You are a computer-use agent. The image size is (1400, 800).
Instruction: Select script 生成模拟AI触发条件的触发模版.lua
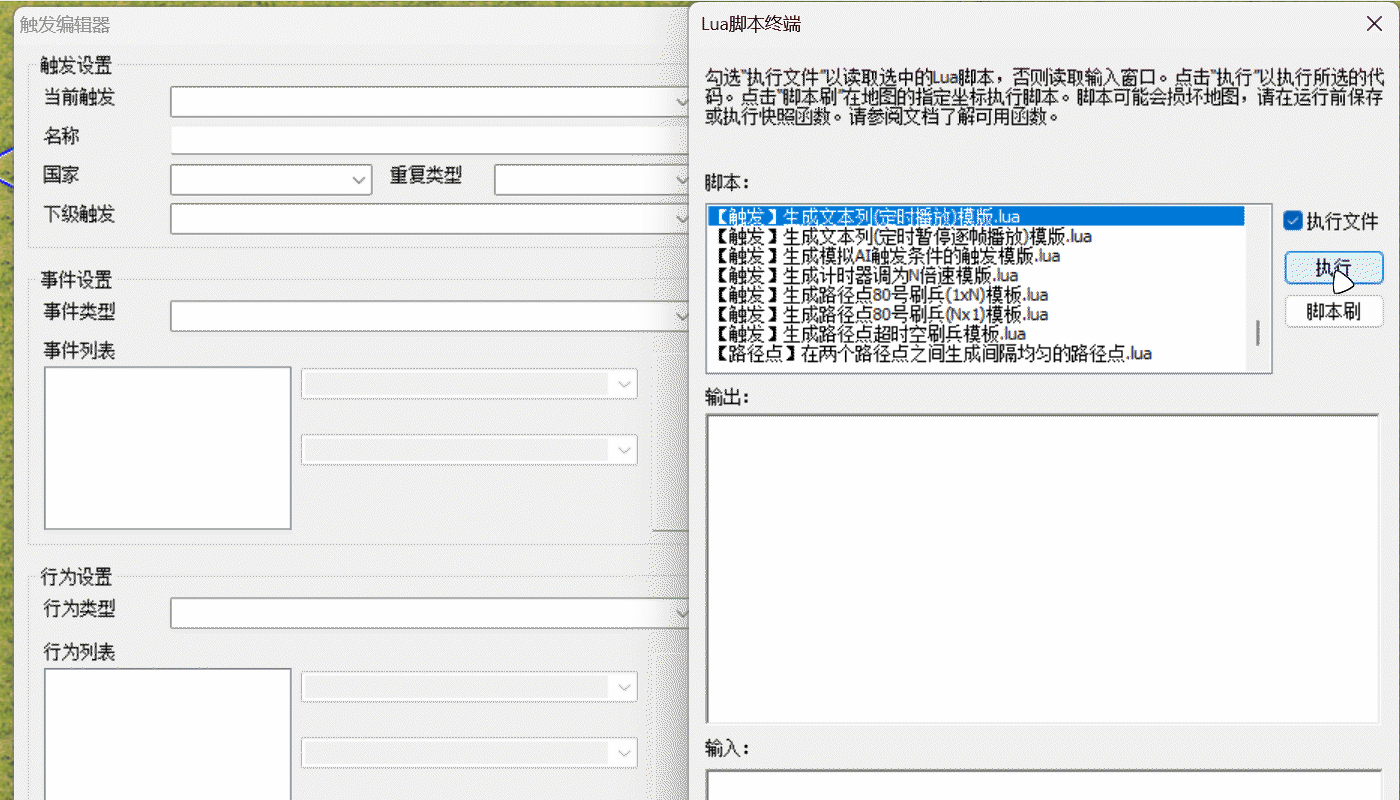pos(900,256)
